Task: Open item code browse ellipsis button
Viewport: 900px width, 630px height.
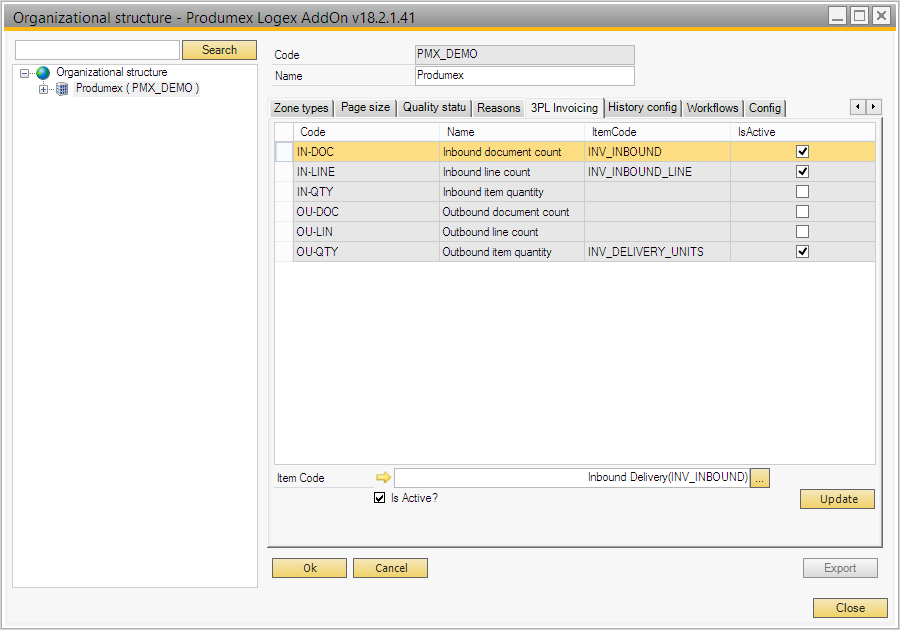Action: pos(760,478)
